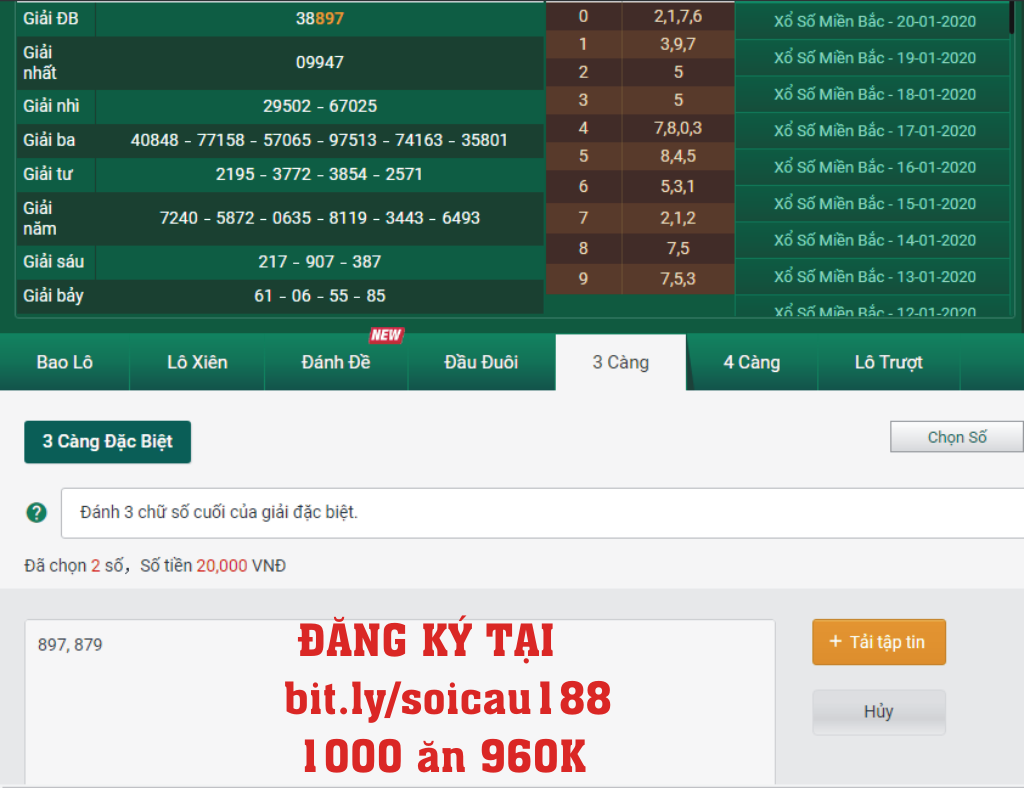
Task: Click the Chọn Số button
Action: [x=957, y=437]
